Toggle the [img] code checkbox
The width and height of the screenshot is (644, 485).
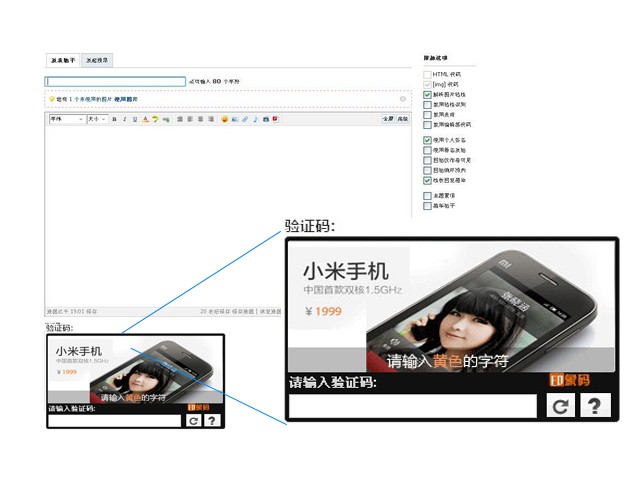click(x=427, y=84)
